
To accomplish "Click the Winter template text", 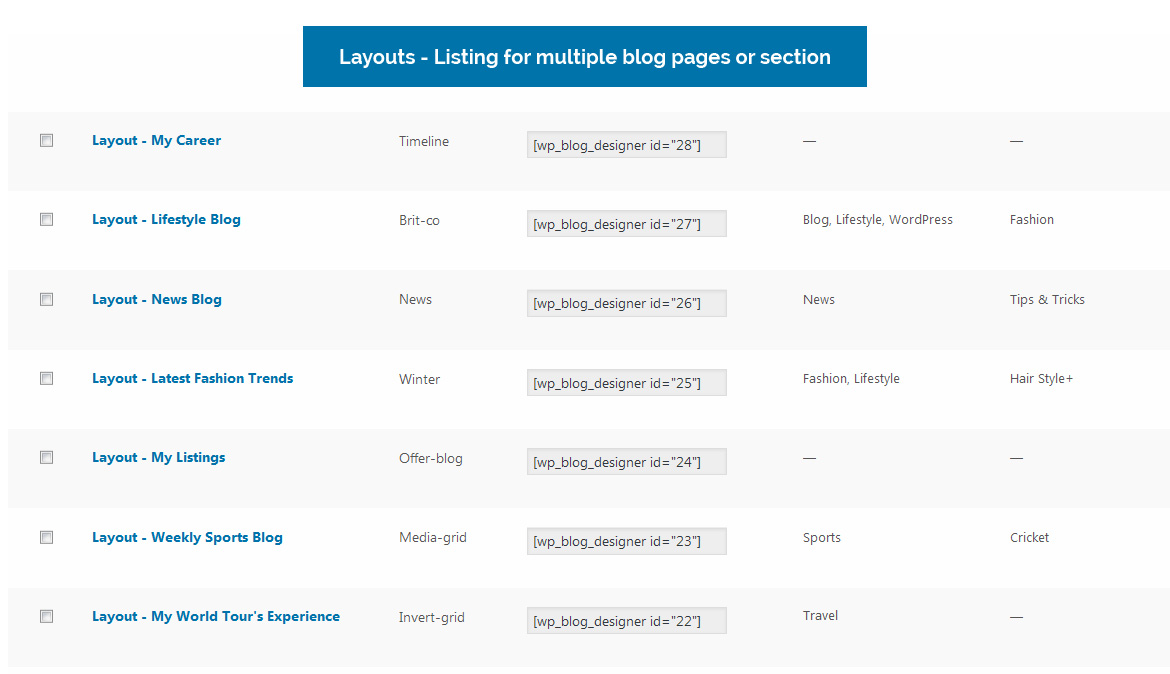I will (x=419, y=379).
